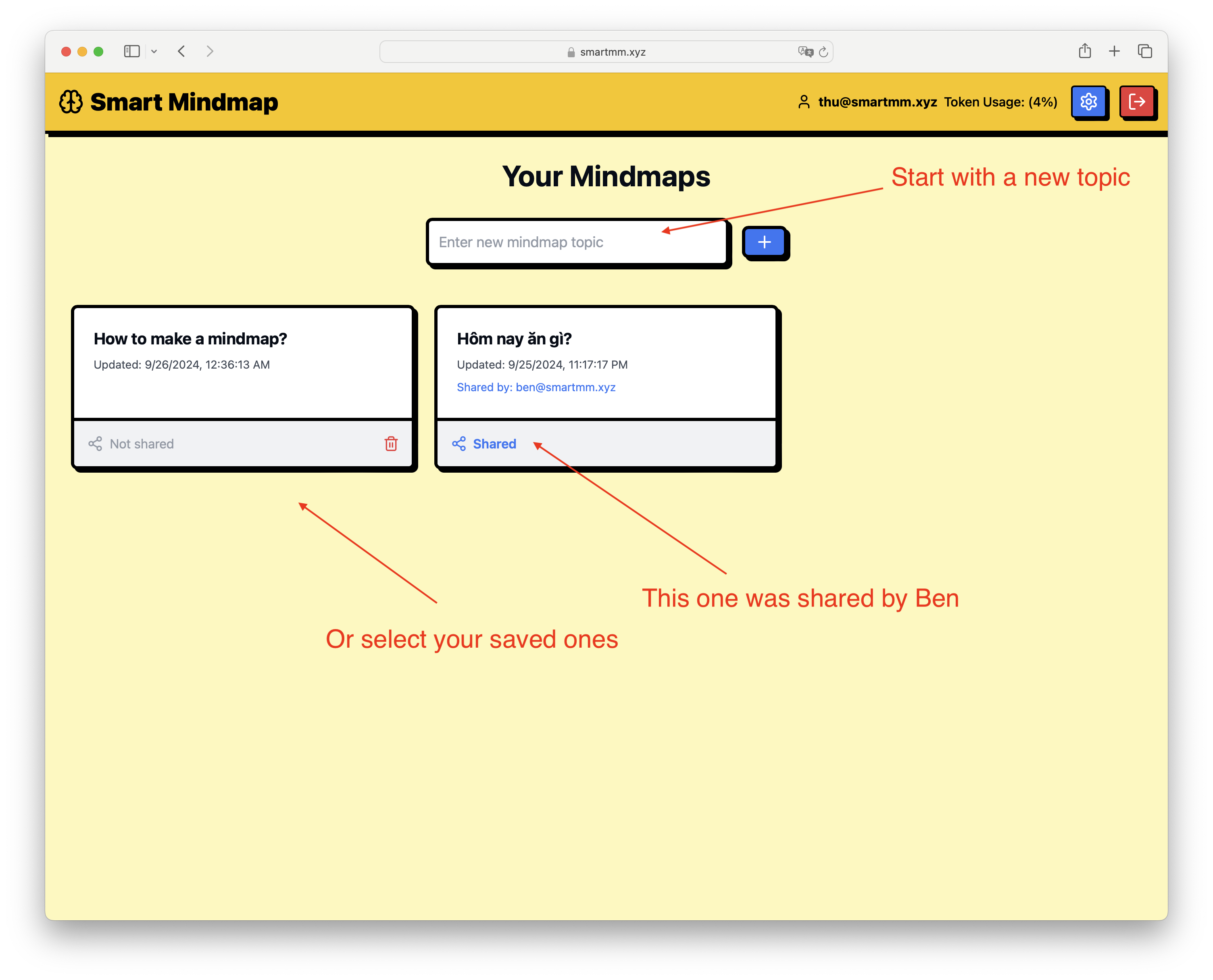The width and height of the screenshot is (1213, 980).
Task: Expand the sidebar options dropdown chevron
Action: pos(154,51)
